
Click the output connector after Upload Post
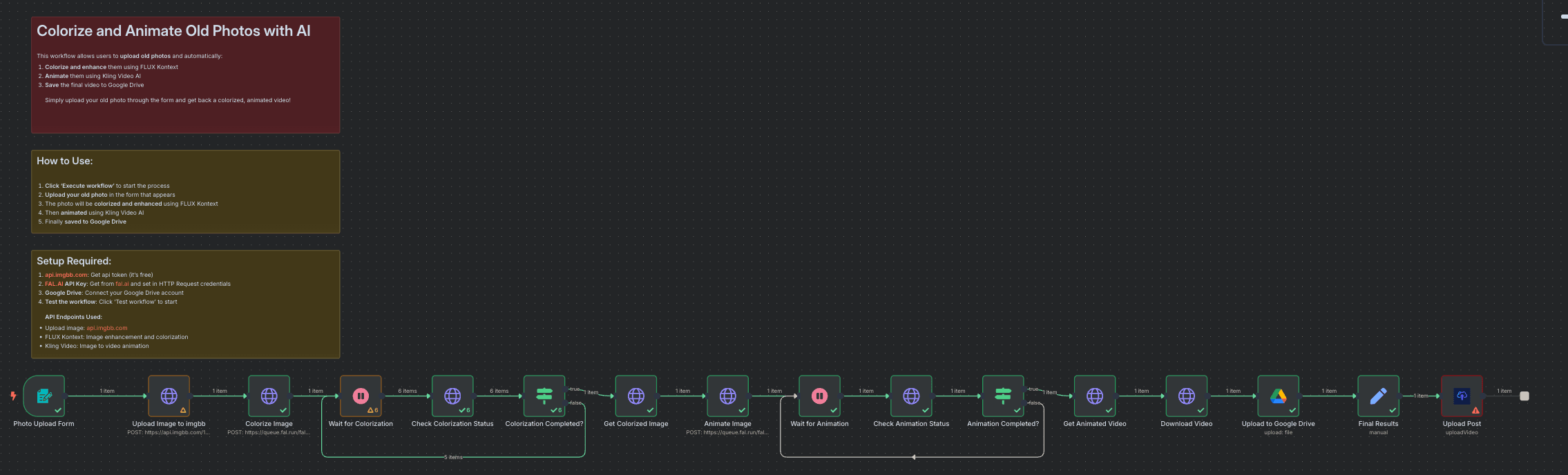click(1524, 396)
